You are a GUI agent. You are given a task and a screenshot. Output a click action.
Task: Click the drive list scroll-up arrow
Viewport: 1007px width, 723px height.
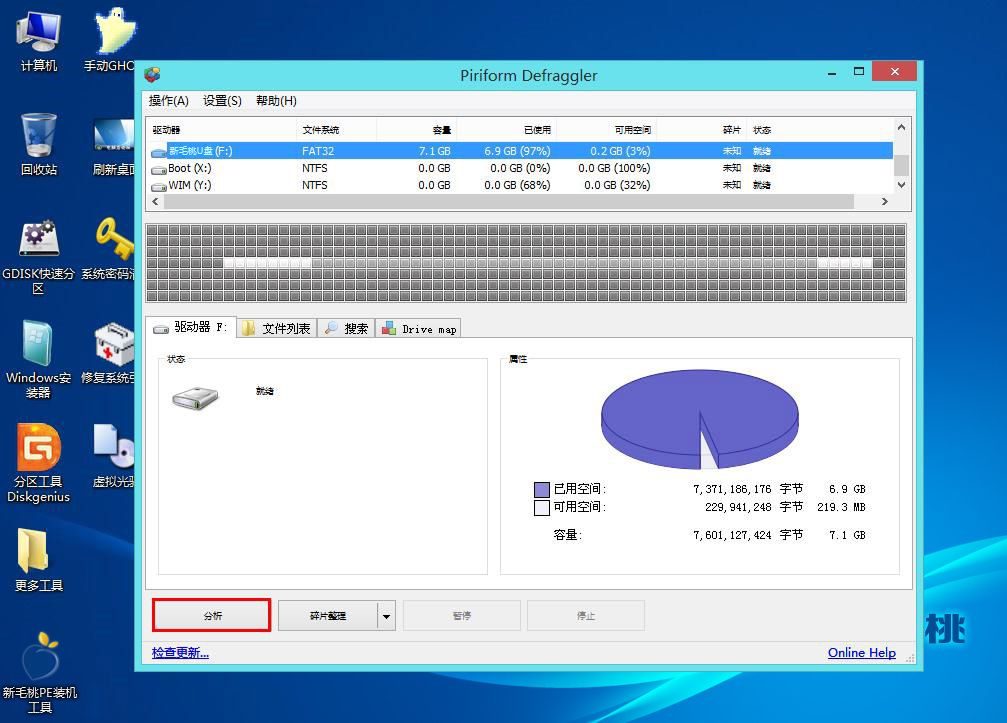pos(902,127)
